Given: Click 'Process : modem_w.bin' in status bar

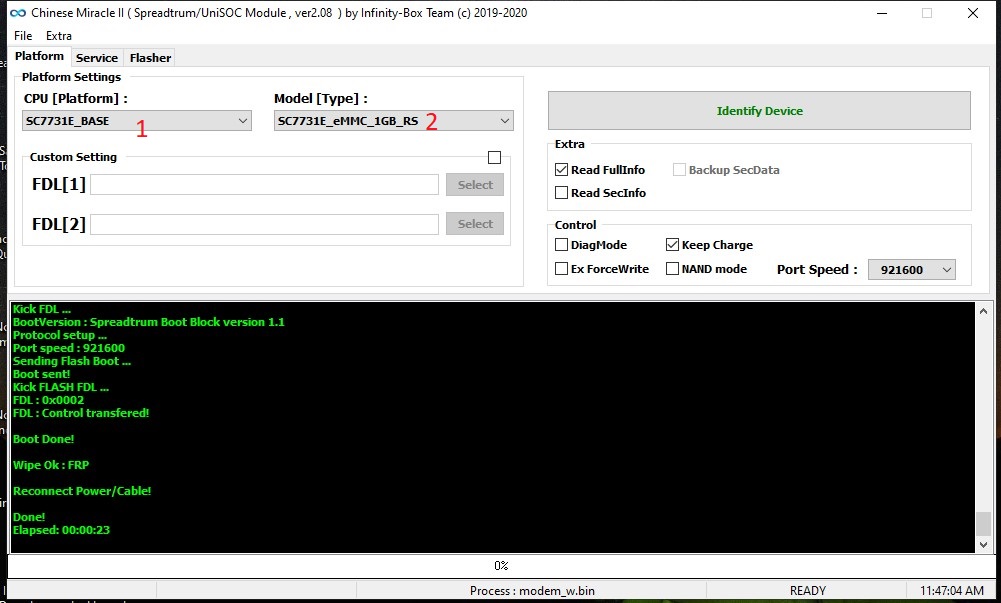Looking at the screenshot, I should pyautogui.click(x=532, y=591).
